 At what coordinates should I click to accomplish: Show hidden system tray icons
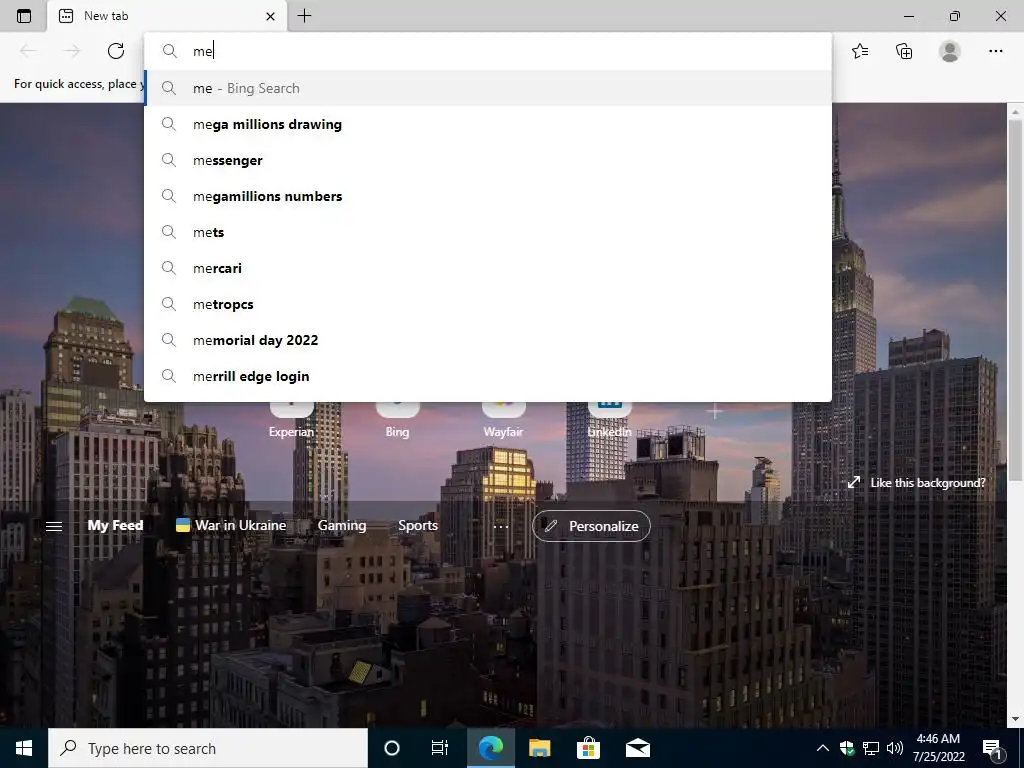pos(823,748)
